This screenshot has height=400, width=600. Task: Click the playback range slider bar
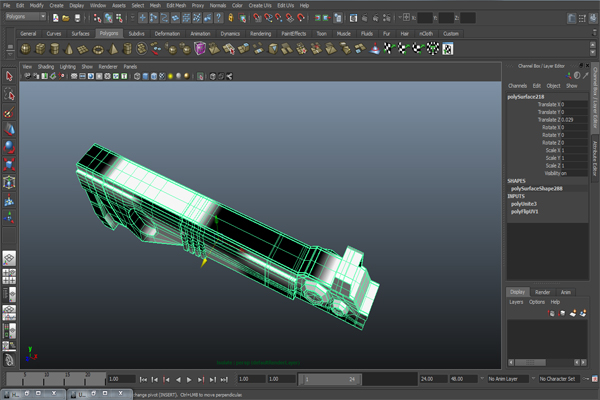[329, 379]
